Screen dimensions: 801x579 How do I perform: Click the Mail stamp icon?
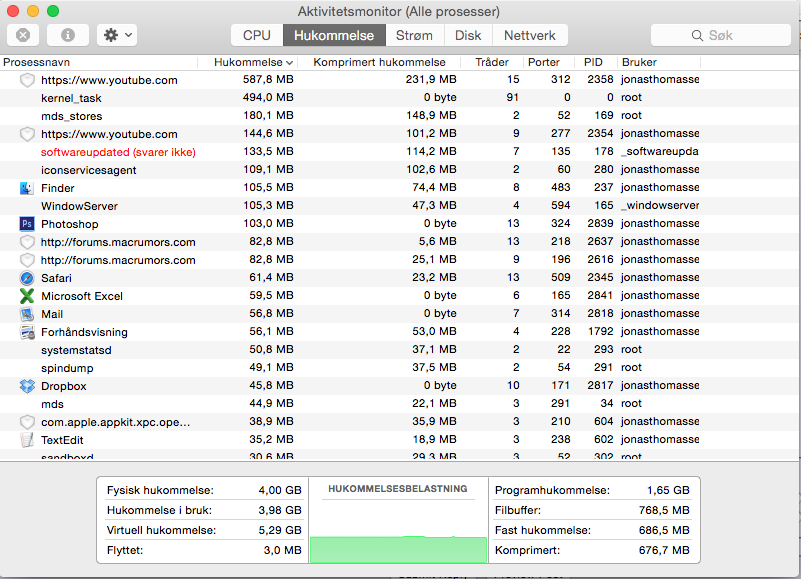pos(27,314)
